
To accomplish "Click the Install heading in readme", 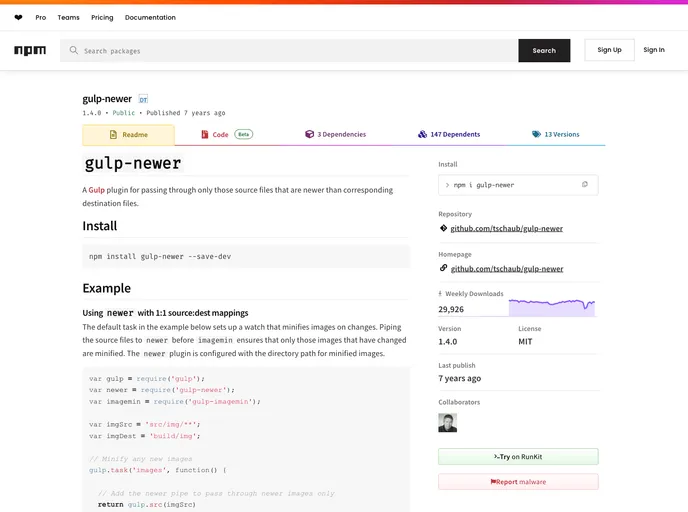I will (x=100, y=226).
